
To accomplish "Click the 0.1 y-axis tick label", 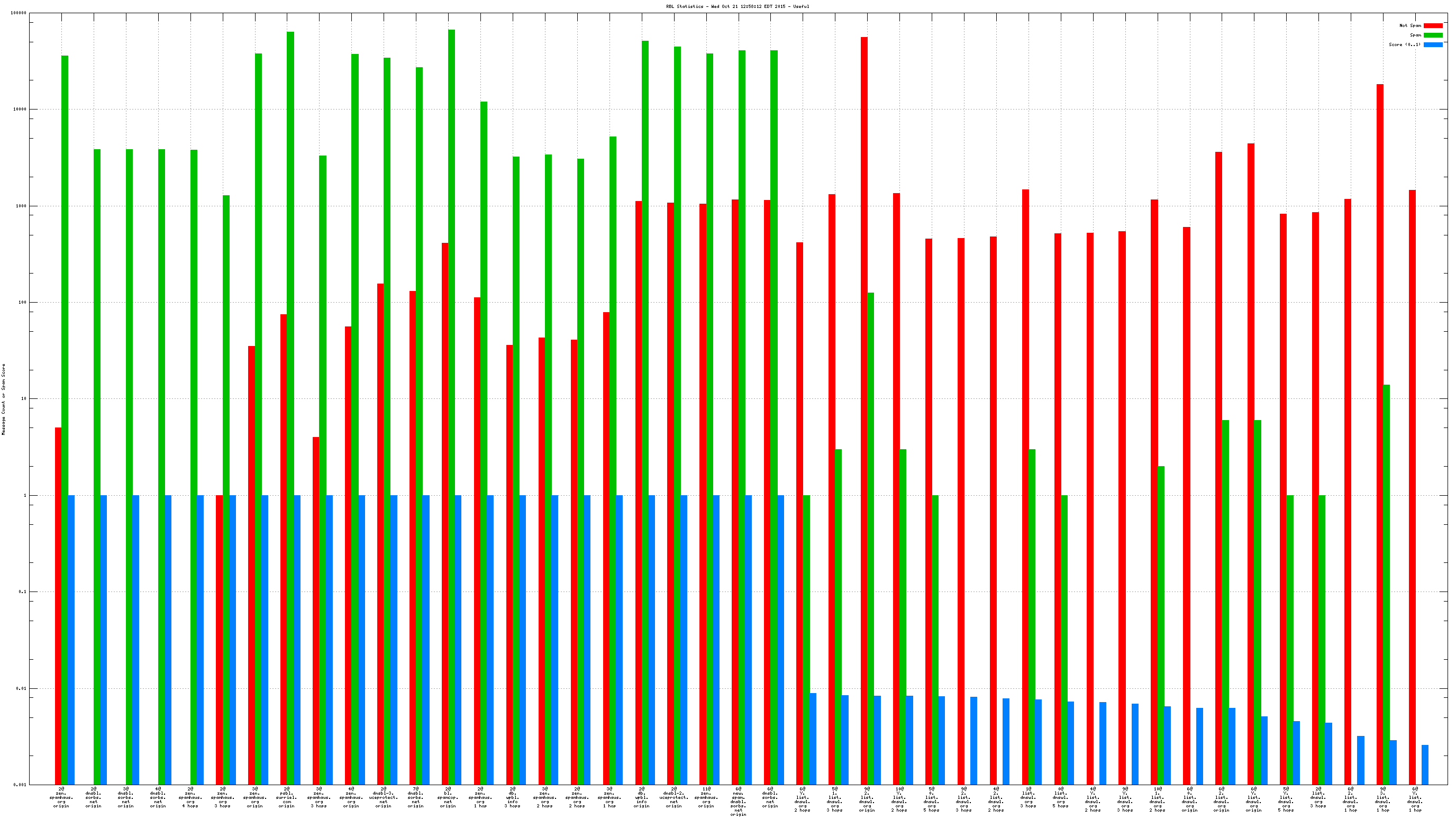I will point(22,592).
